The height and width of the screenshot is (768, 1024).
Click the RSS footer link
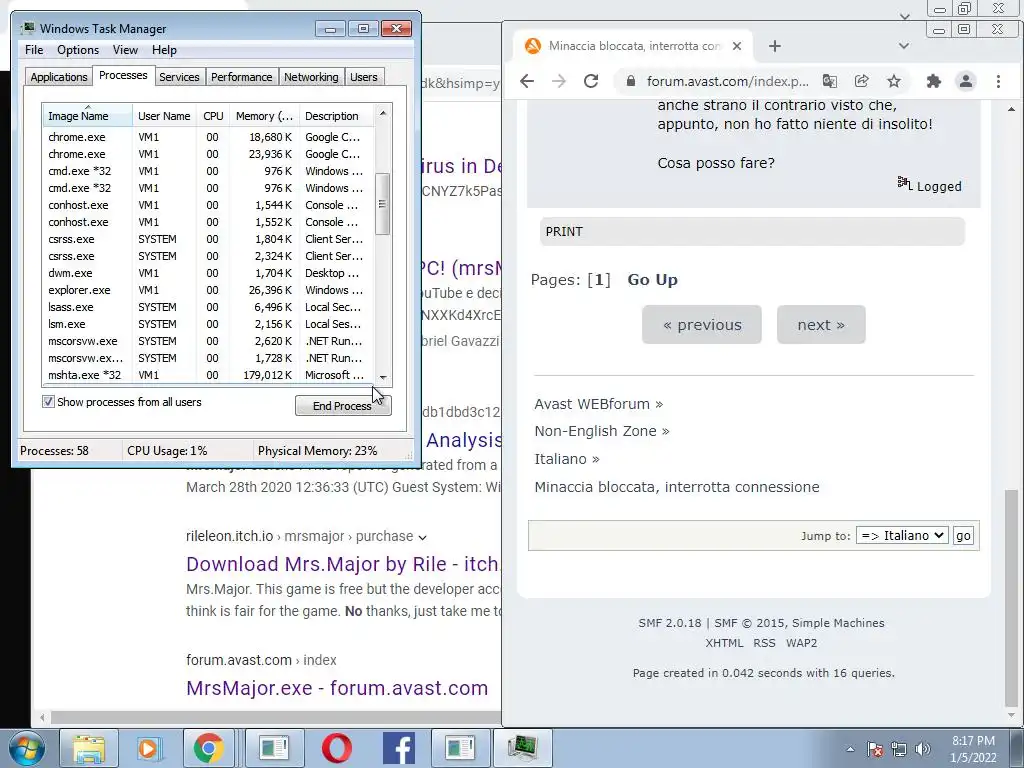coord(764,643)
